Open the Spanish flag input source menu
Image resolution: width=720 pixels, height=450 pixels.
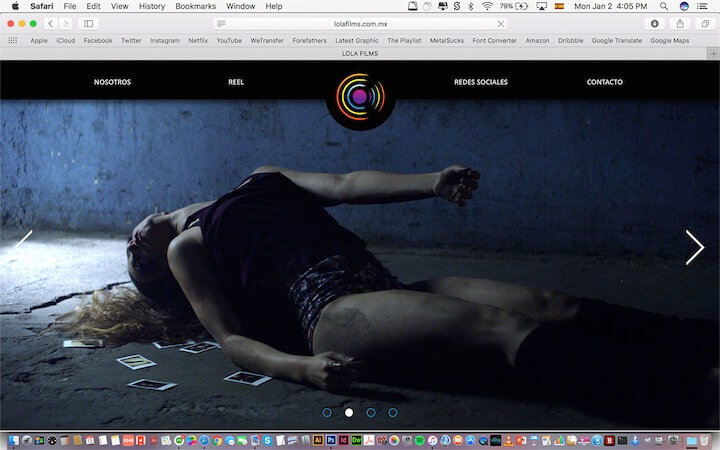coord(559,6)
